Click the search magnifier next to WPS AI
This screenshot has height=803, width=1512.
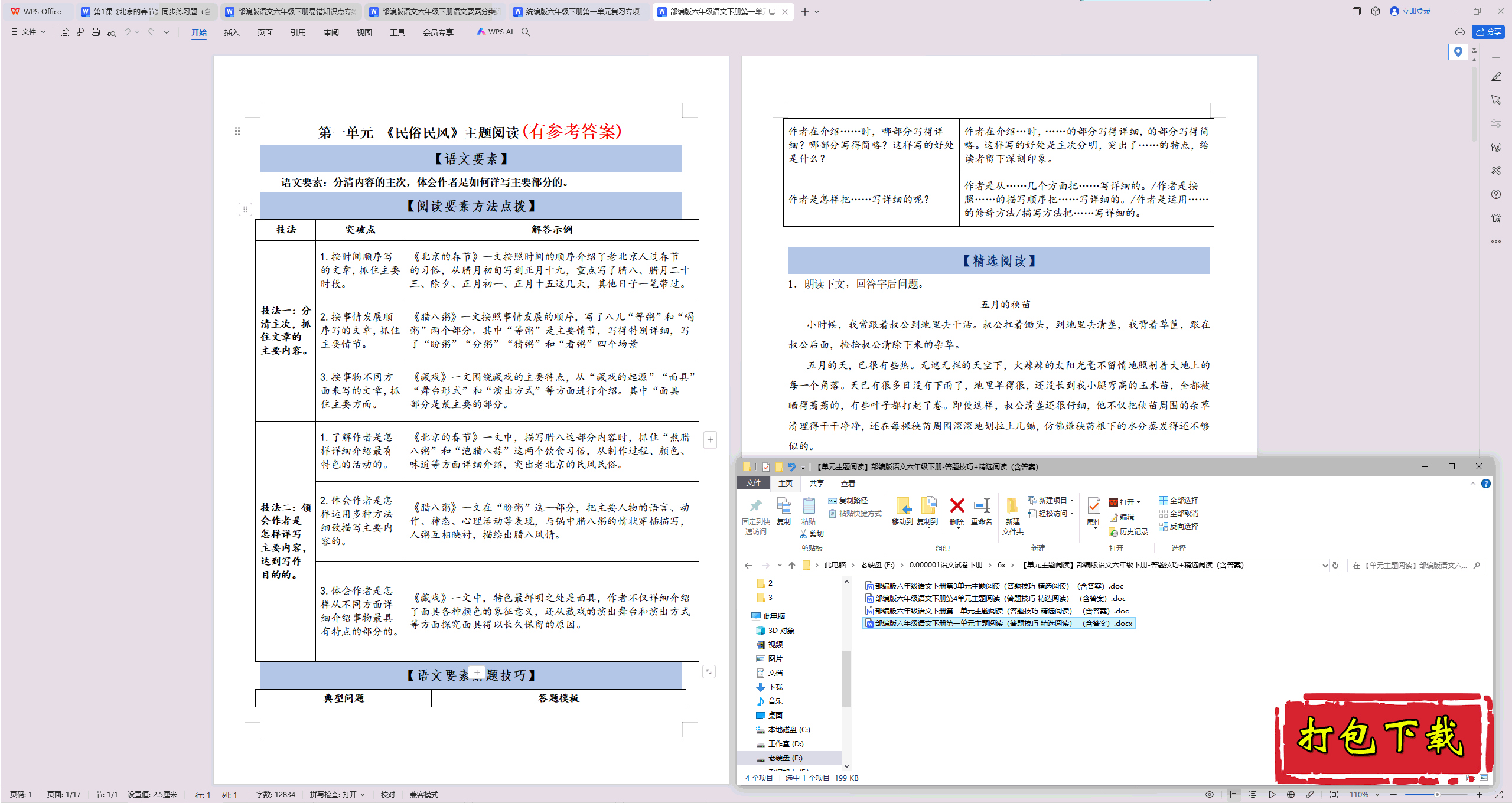[526, 32]
